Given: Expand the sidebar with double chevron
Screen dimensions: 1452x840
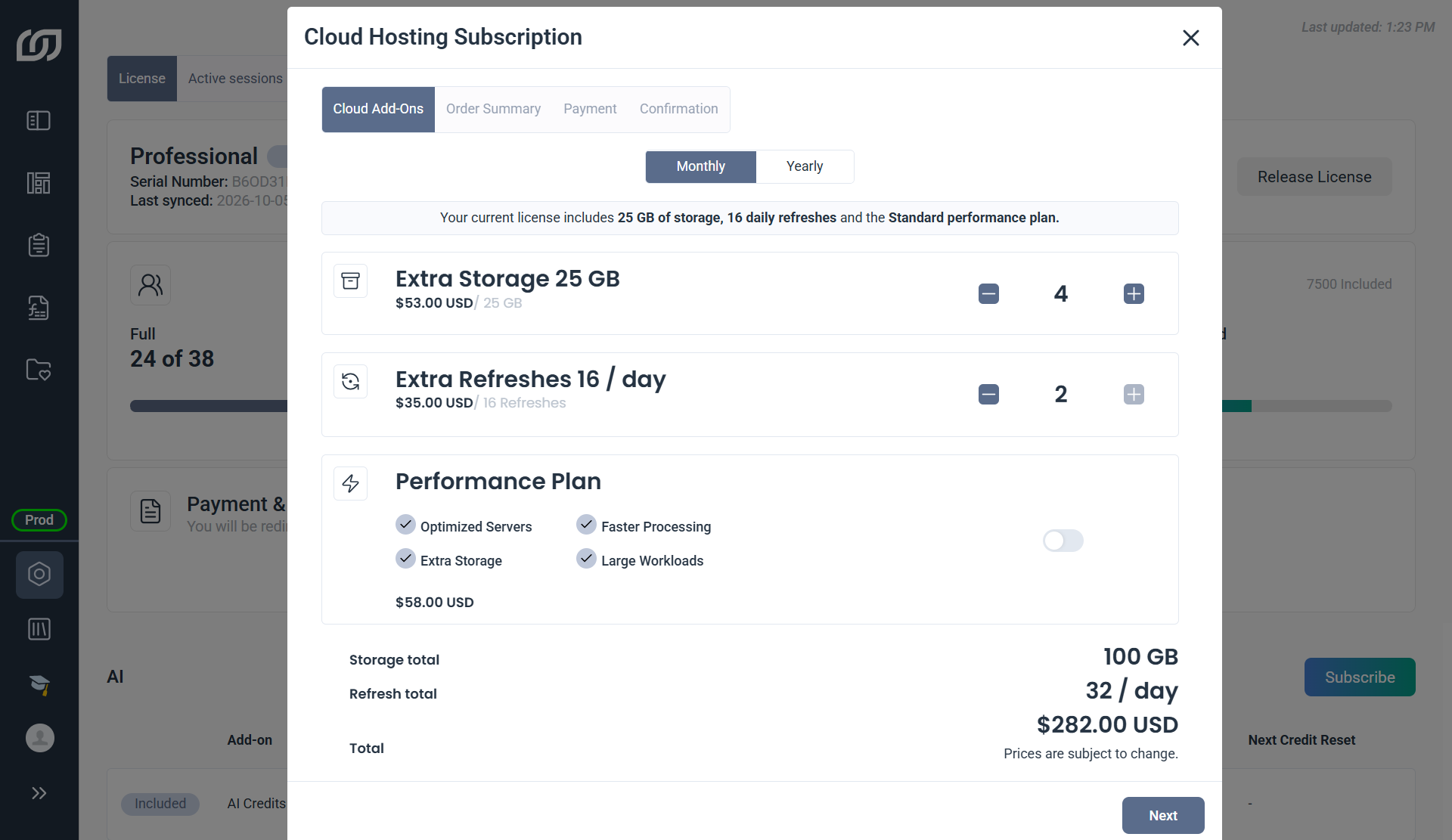Looking at the screenshot, I should (39, 793).
